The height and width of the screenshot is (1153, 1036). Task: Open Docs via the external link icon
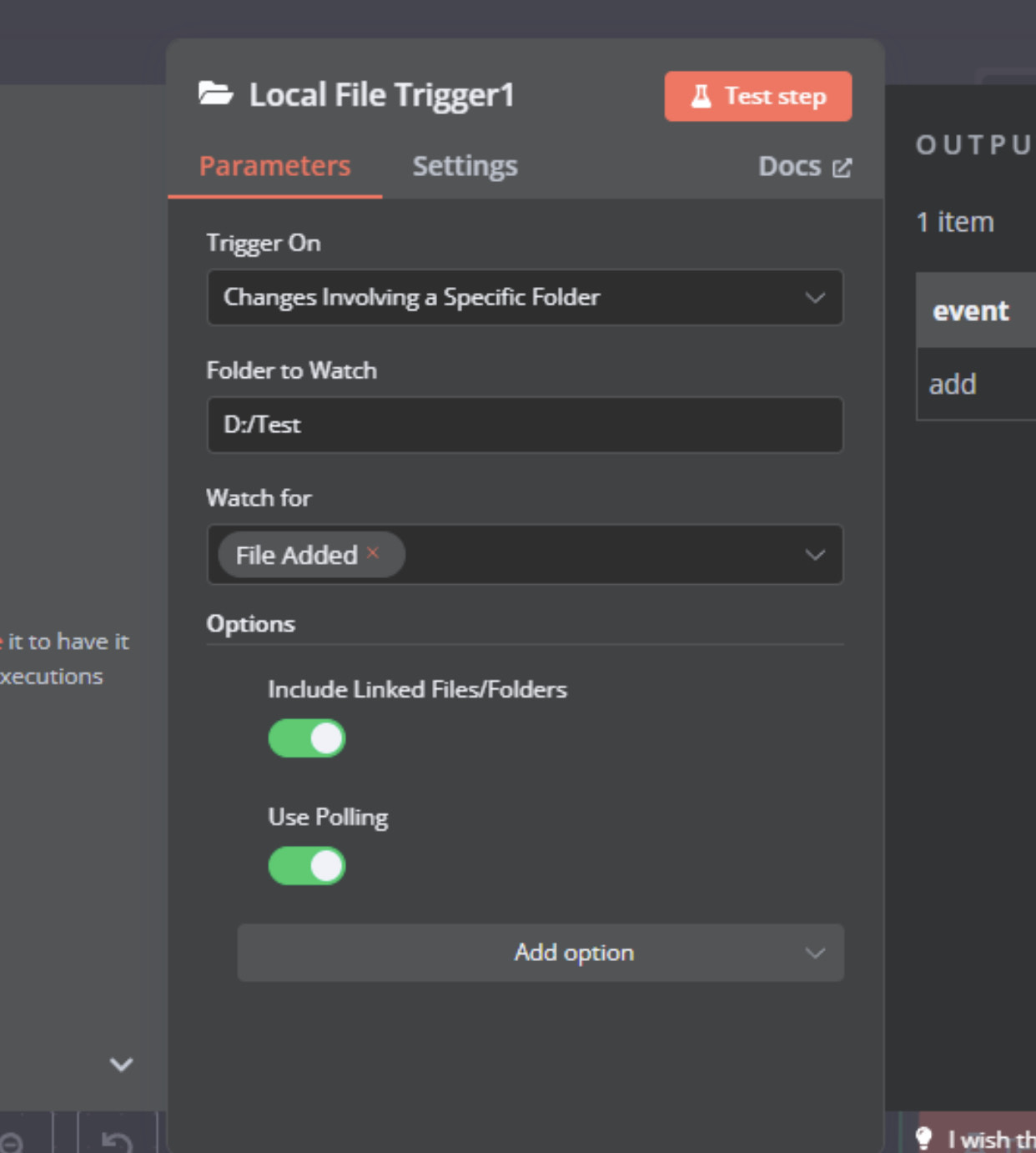(842, 168)
